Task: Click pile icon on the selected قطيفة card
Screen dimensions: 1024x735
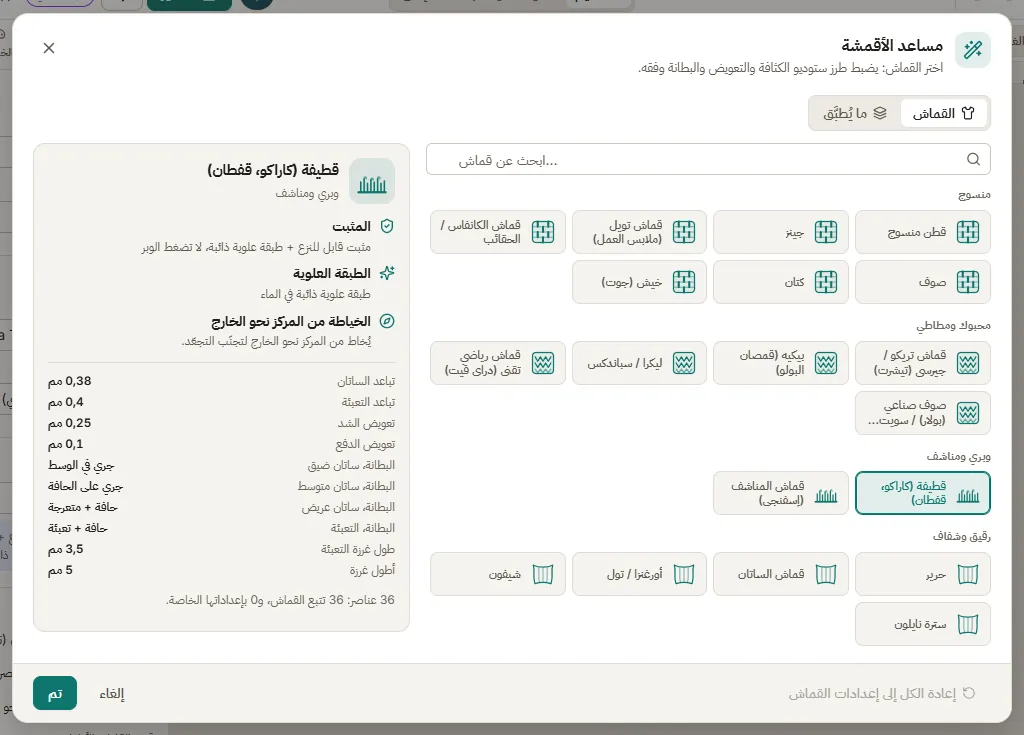Action: coord(967,497)
